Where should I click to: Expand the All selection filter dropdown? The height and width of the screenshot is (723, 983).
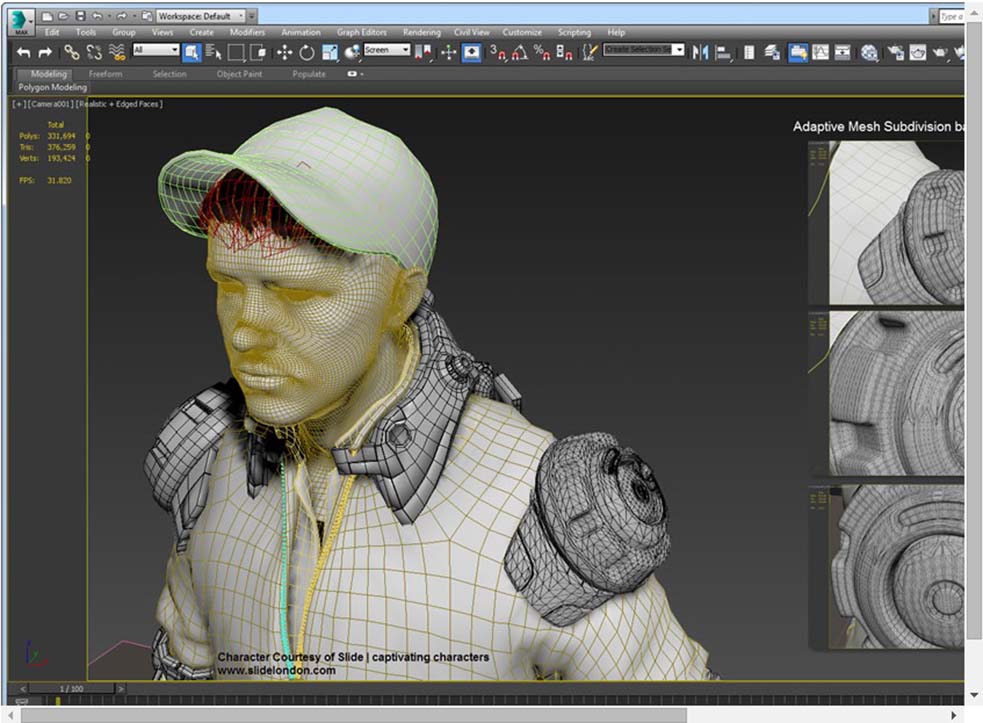155,50
